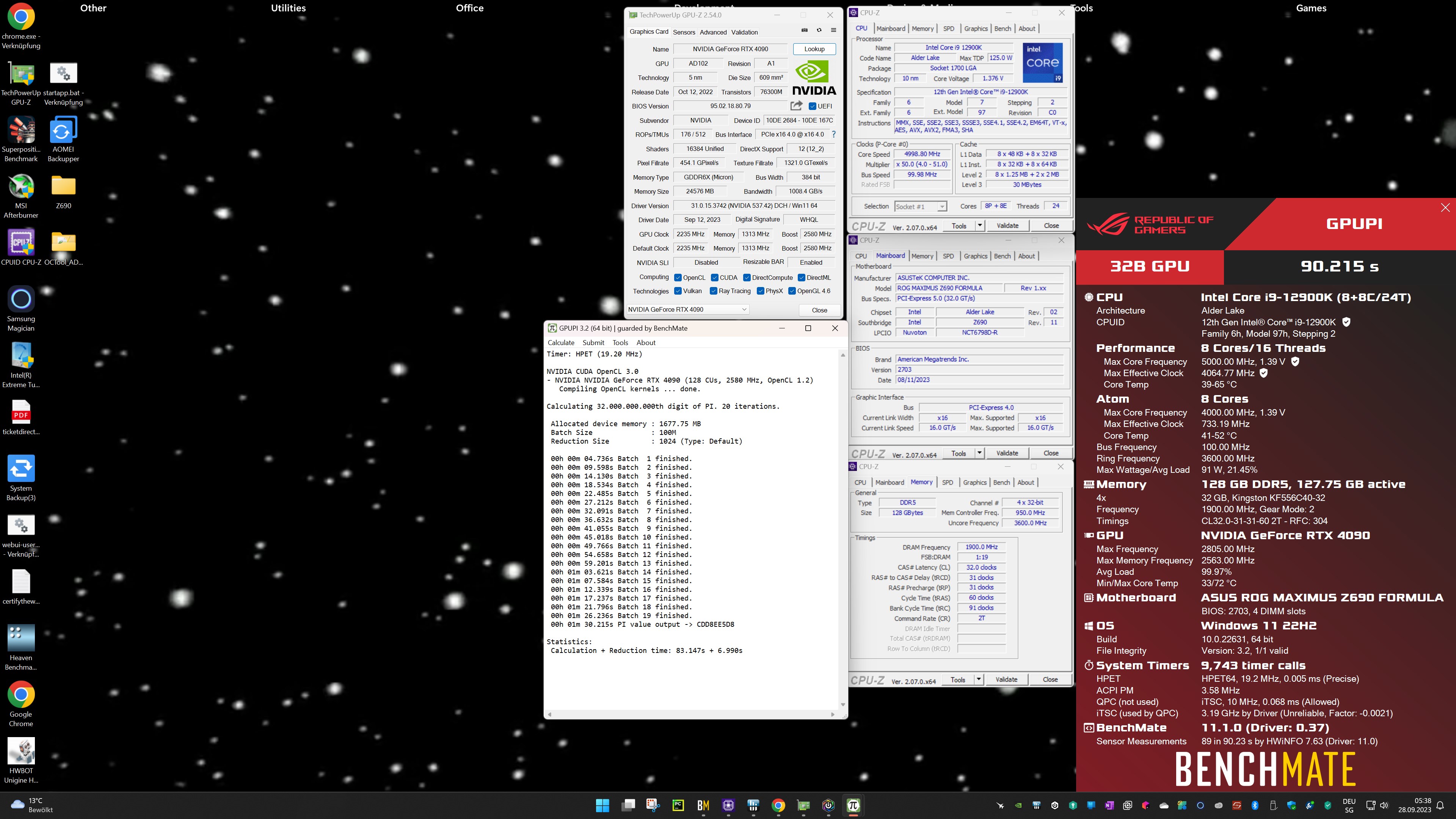1456x819 pixels.
Task: Click the Snipping Tool taskbar icon
Action: 653,805
